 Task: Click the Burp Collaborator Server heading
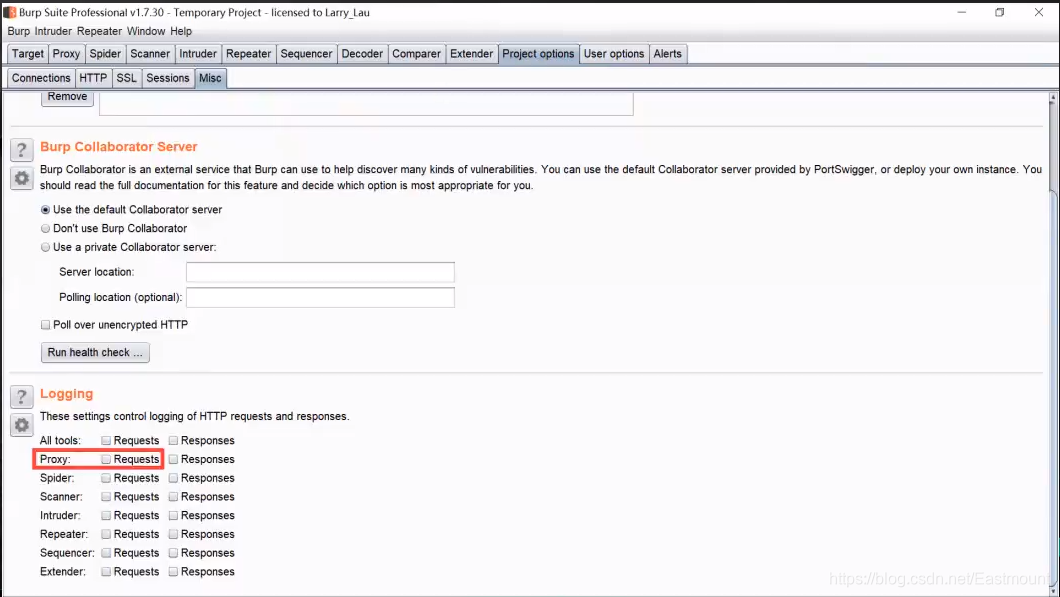[x=119, y=147]
